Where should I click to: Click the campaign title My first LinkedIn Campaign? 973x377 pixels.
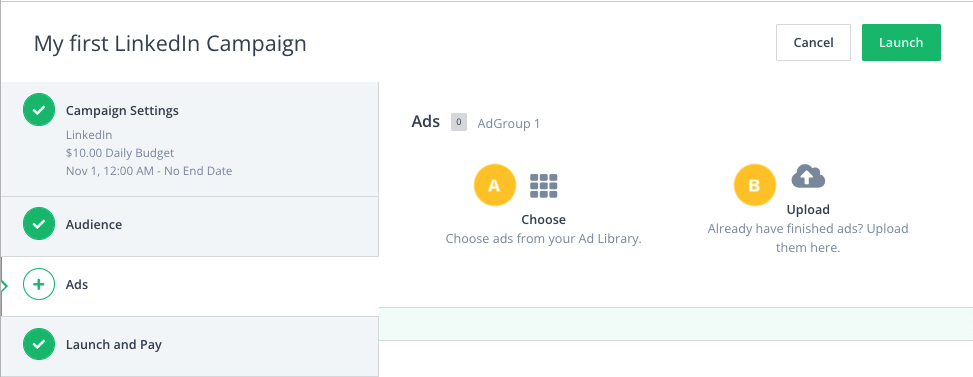[x=170, y=43]
